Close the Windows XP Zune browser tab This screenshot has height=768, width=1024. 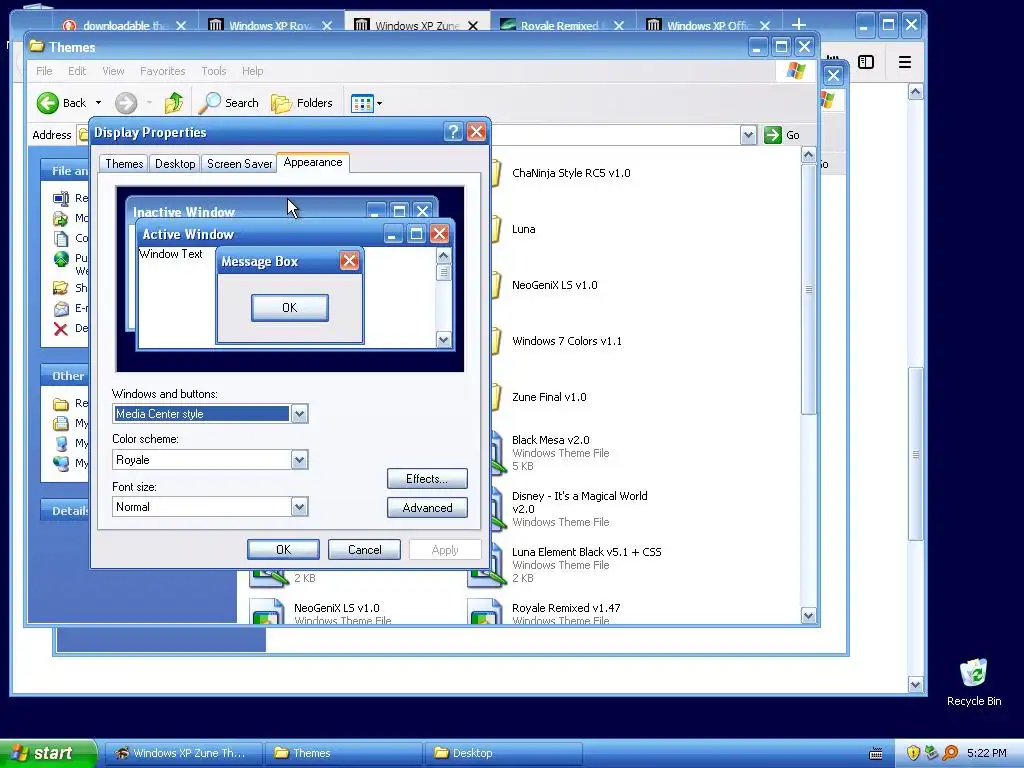(473, 25)
